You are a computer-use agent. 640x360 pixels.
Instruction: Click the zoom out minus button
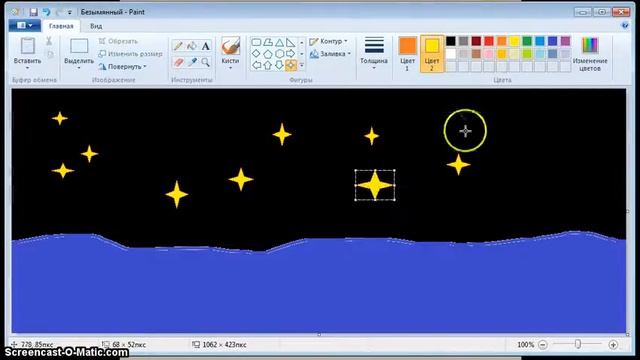pyautogui.click(x=543, y=345)
